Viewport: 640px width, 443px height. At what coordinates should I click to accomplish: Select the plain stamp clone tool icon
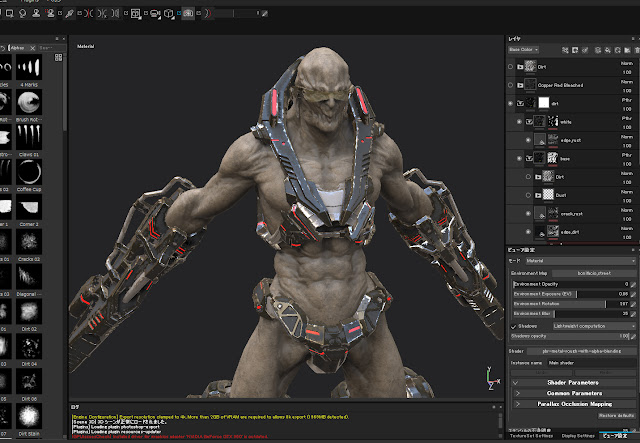coord(36,13)
